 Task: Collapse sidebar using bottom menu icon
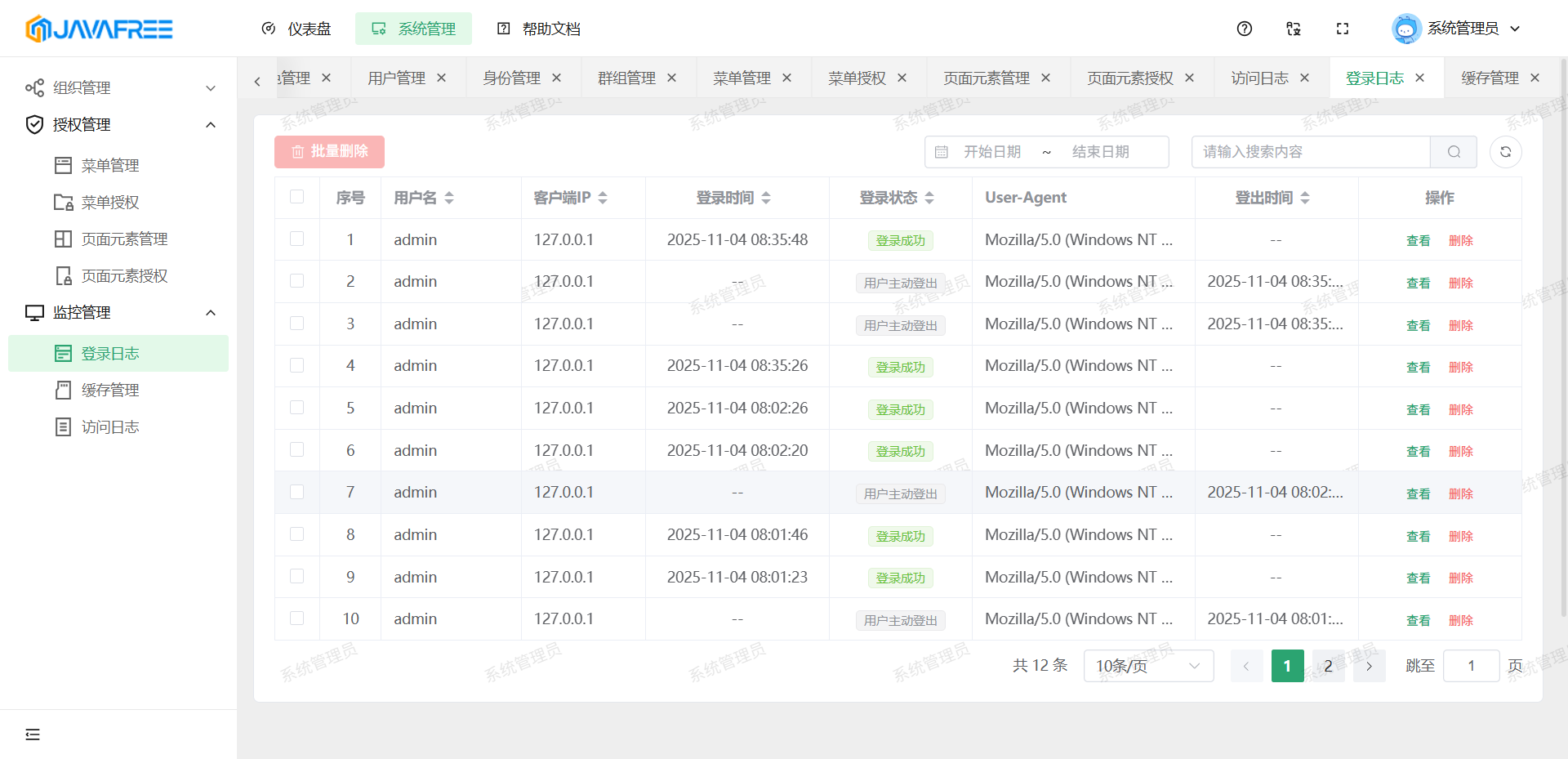[x=33, y=734]
